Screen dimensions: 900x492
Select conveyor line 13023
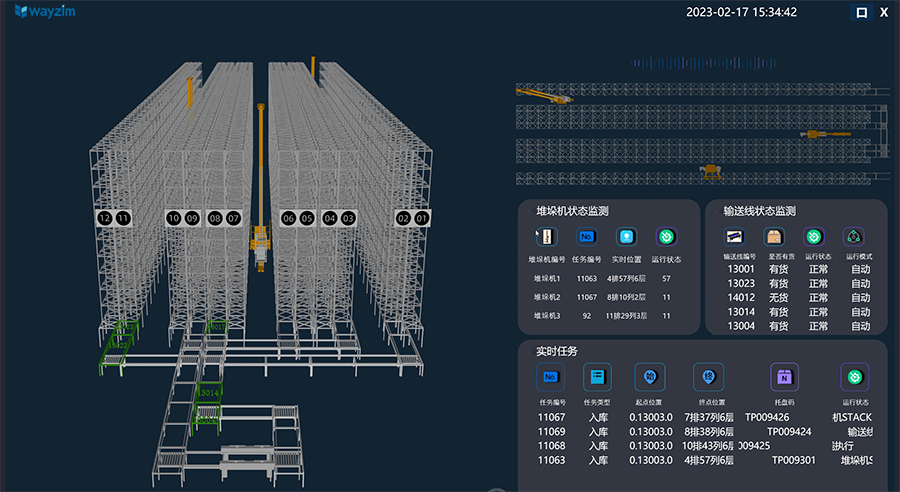(740, 284)
